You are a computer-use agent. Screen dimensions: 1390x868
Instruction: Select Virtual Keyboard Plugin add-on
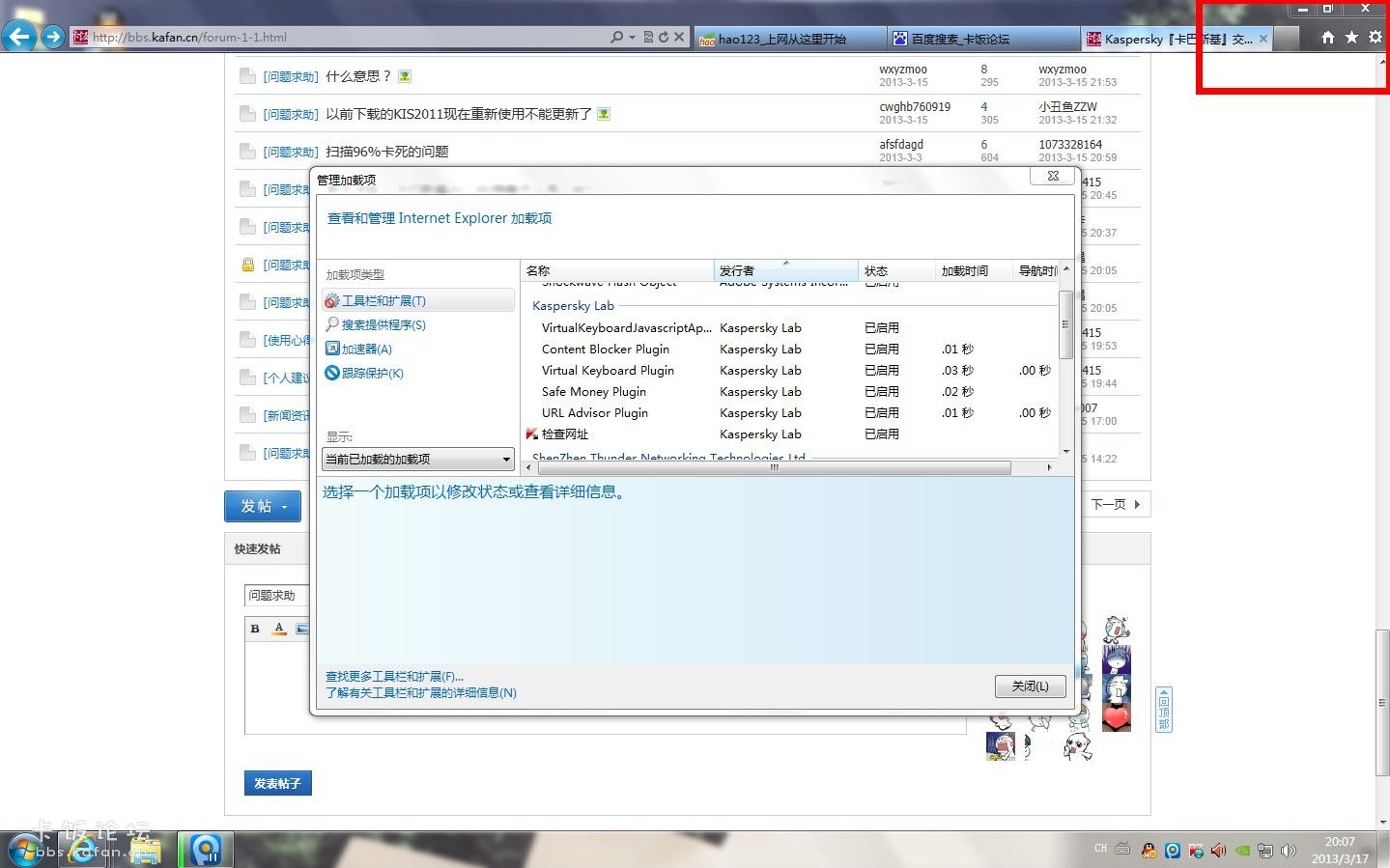pyautogui.click(x=788, y=371)
